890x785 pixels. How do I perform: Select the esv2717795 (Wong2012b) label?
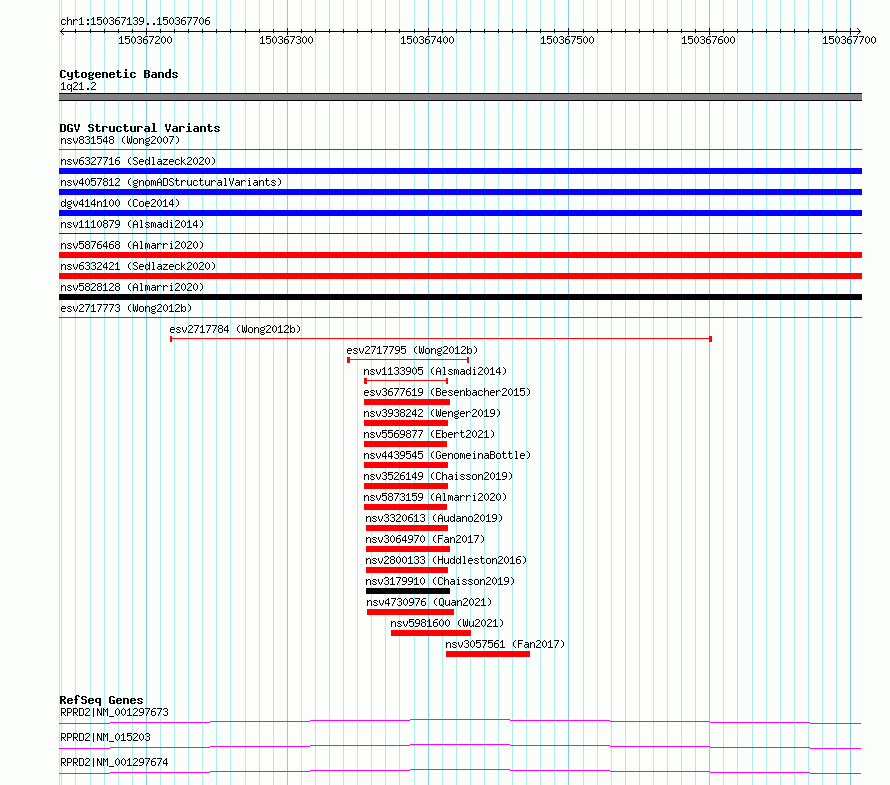click(x=412, y=350)
